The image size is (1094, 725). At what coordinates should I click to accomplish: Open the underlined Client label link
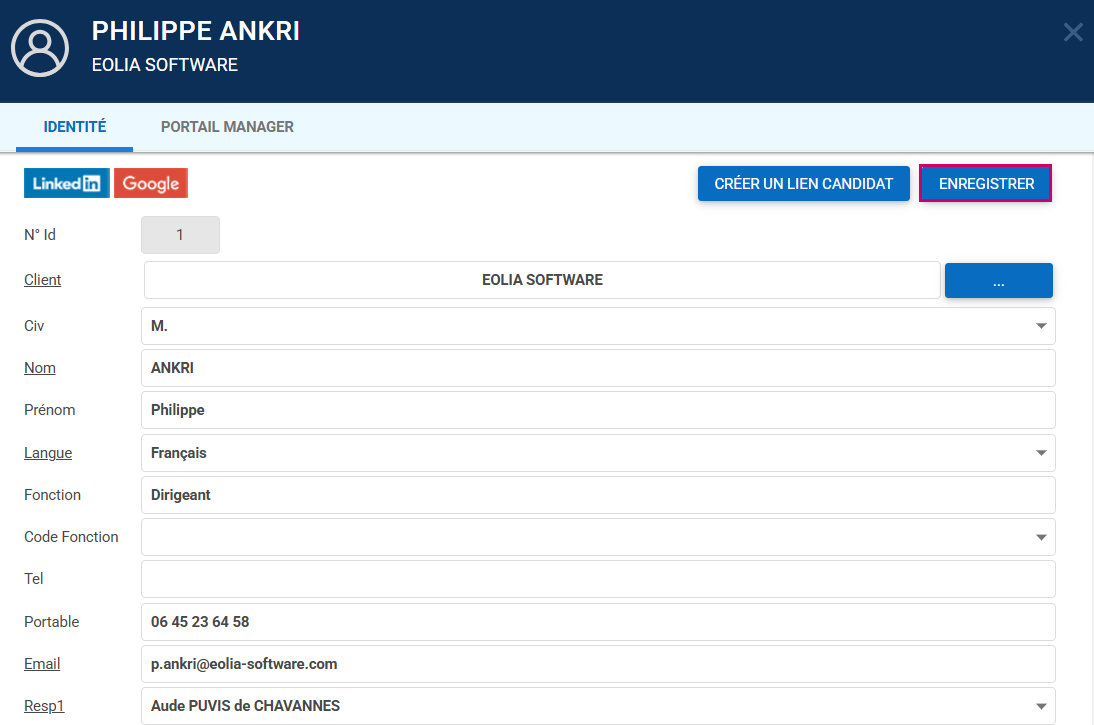point(43,280)
